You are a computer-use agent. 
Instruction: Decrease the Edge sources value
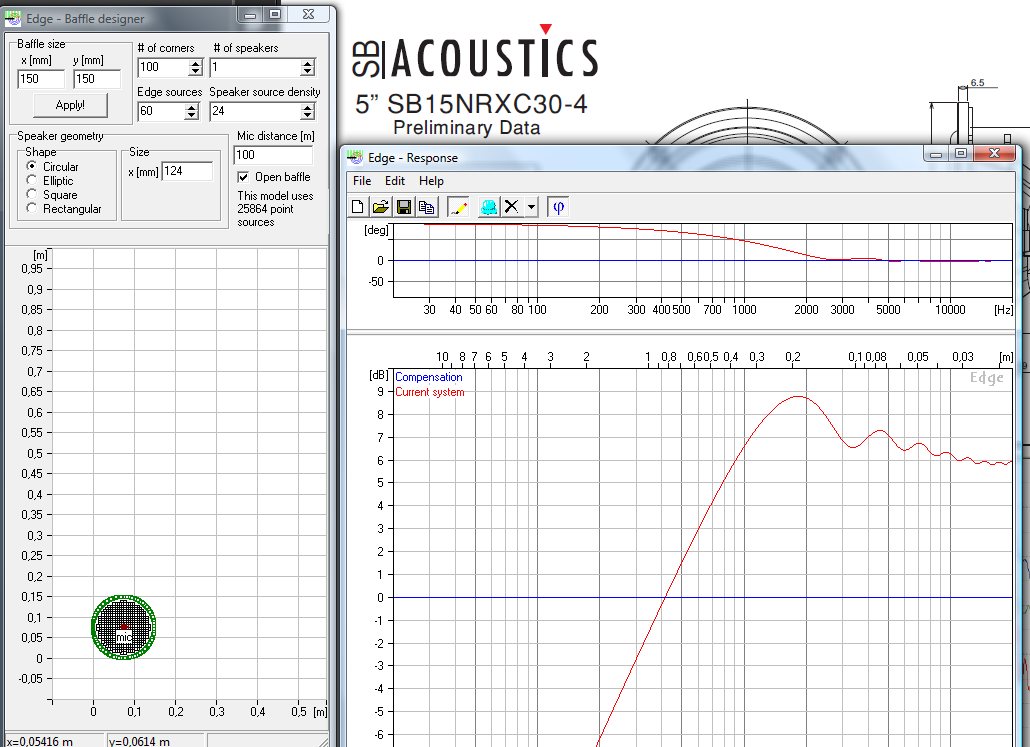click(x=191, y=115)
